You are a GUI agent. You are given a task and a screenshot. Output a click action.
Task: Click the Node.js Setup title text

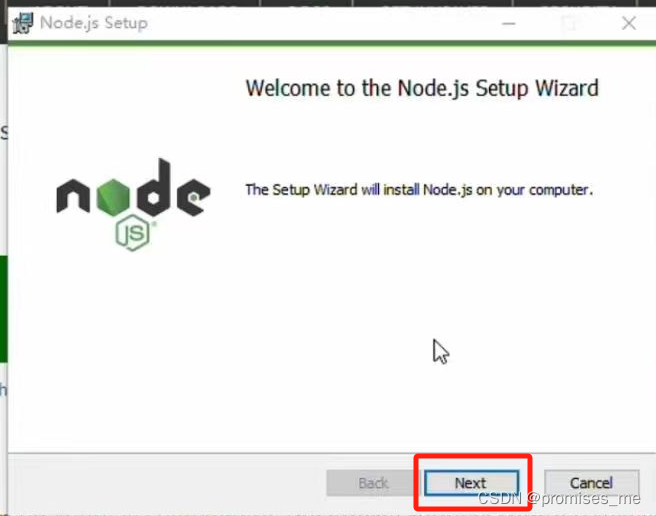click(94, 23)
